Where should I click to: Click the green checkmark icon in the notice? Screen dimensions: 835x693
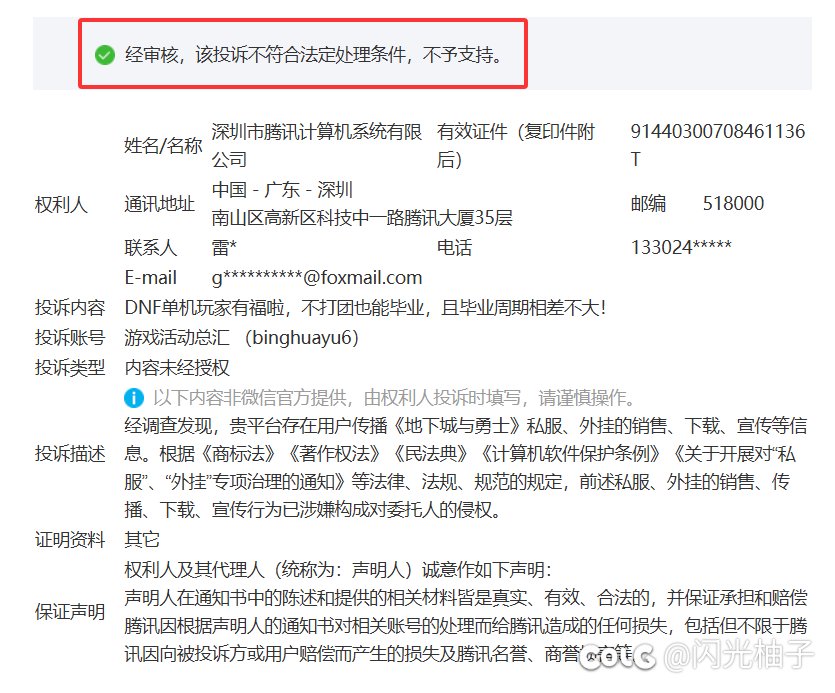(105, 55)
